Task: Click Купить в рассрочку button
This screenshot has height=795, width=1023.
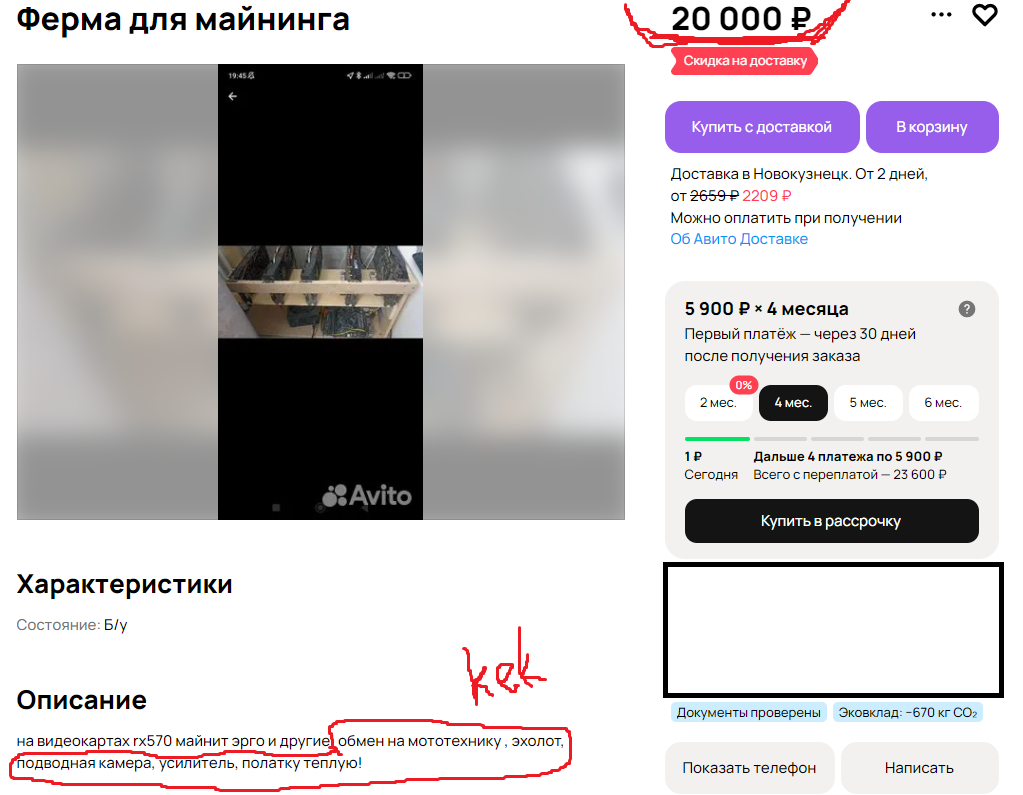Action: tap(831, 521)
